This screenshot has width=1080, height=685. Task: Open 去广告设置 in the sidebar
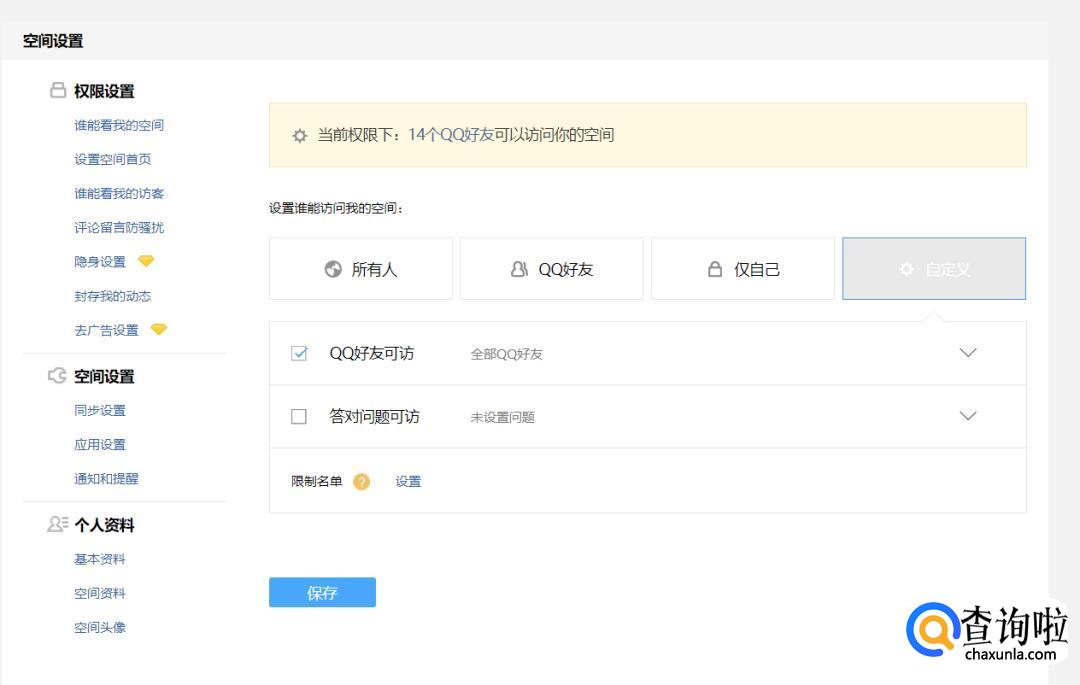[x=106, y=330]
